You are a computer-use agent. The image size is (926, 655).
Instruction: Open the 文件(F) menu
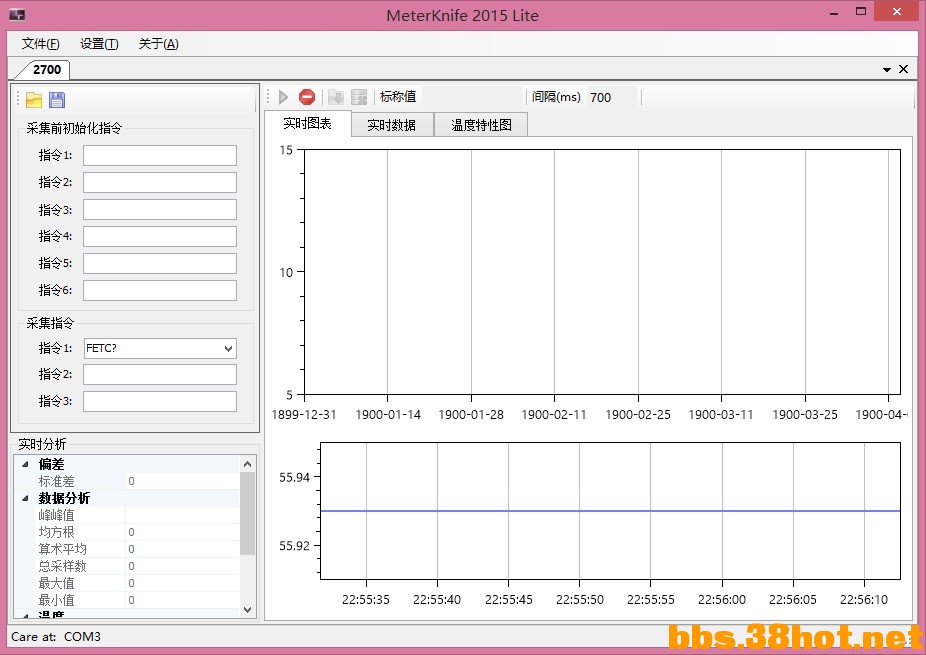coord(40,44)
